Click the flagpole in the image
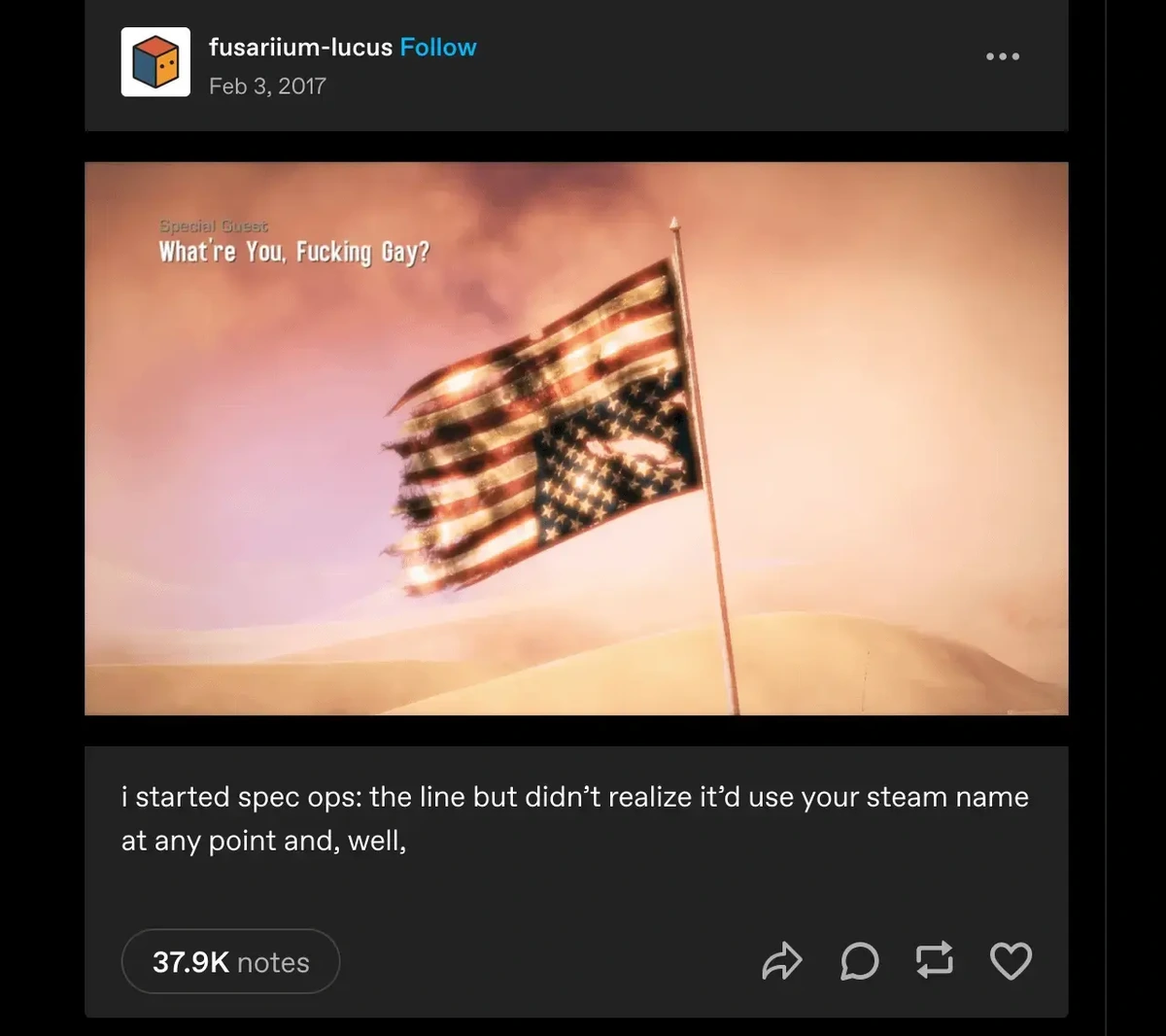The width and height of the screenshot is (1166, 1036). tap(705, 466)
